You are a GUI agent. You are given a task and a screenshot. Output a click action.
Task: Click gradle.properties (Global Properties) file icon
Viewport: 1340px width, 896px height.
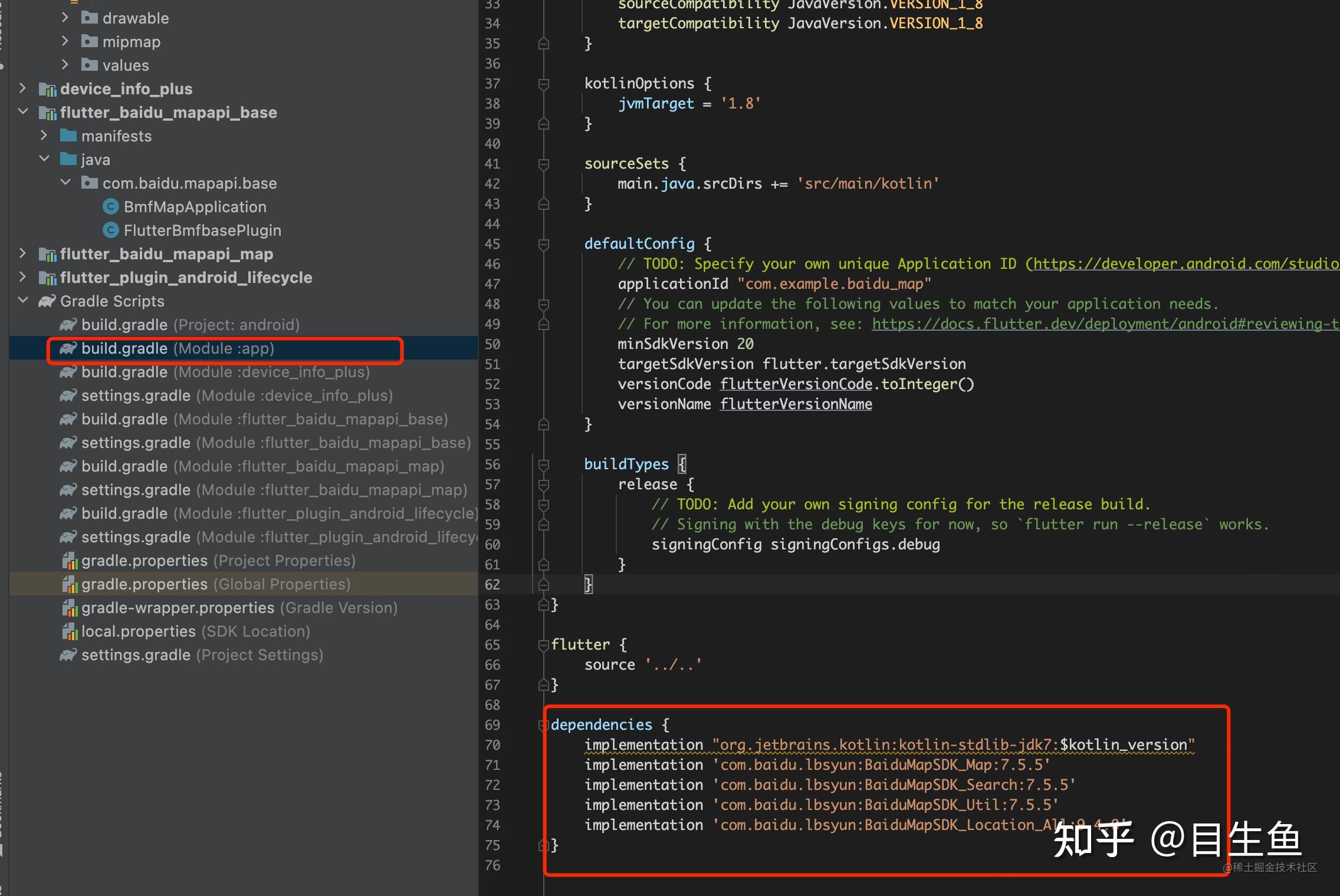click(70, 584)
